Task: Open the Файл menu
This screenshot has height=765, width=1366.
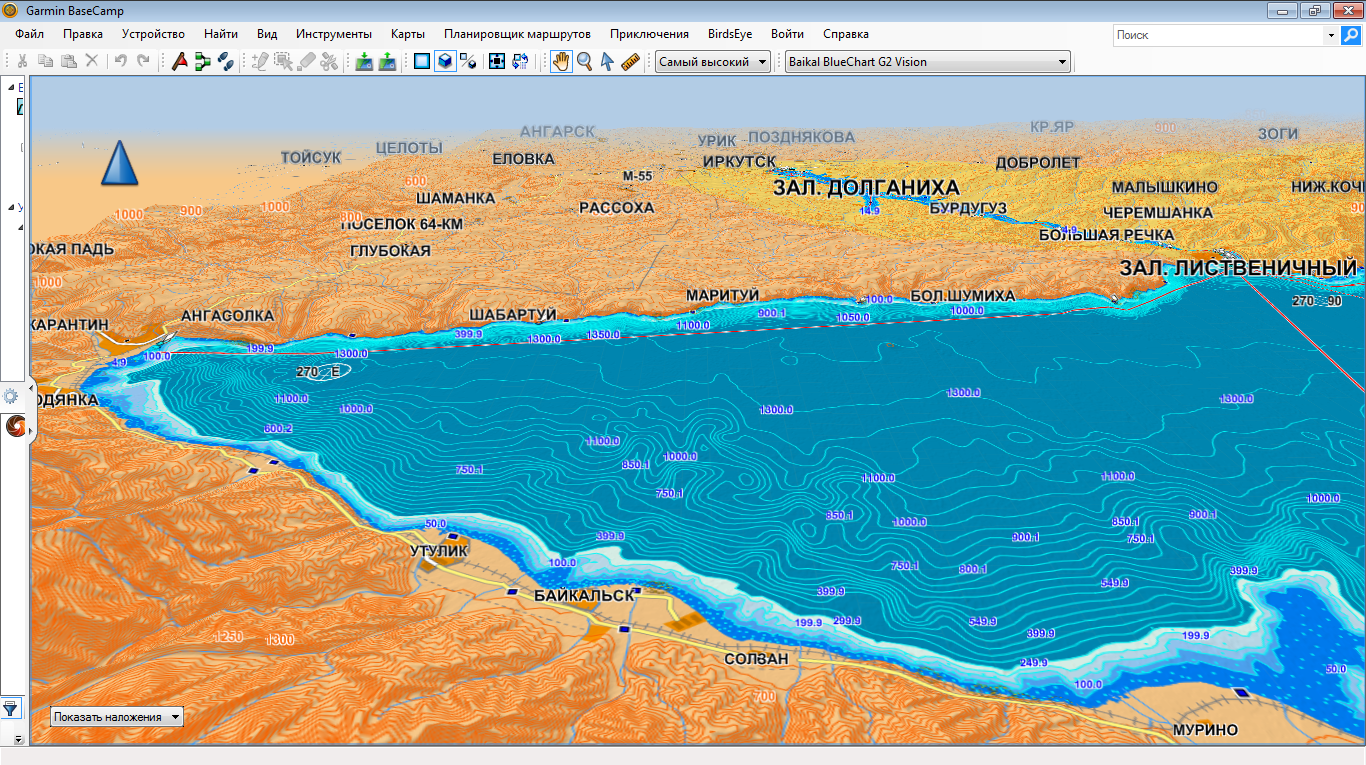Action: [30, 34]
